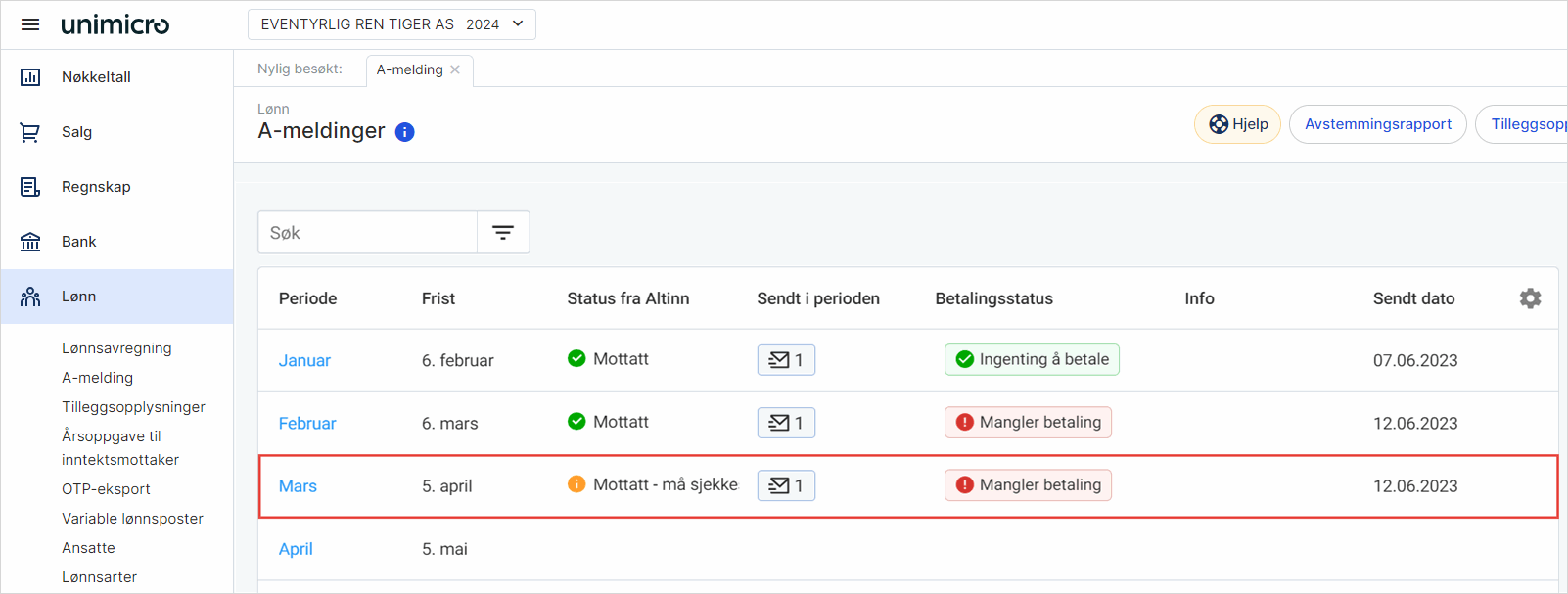
Task: Open Lønnsavregning in Lønn submenu
Action: pyautogui.click(x=116, y=348)
